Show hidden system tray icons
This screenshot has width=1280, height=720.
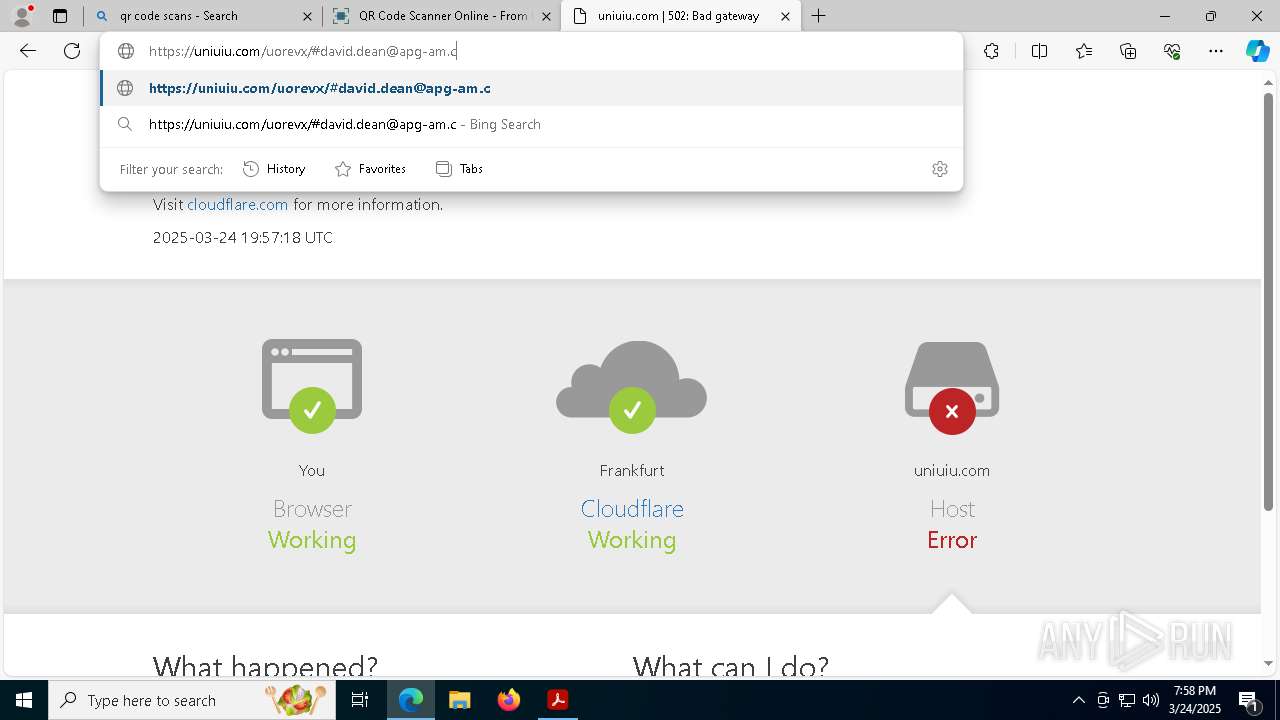[x=1078, y=700]
